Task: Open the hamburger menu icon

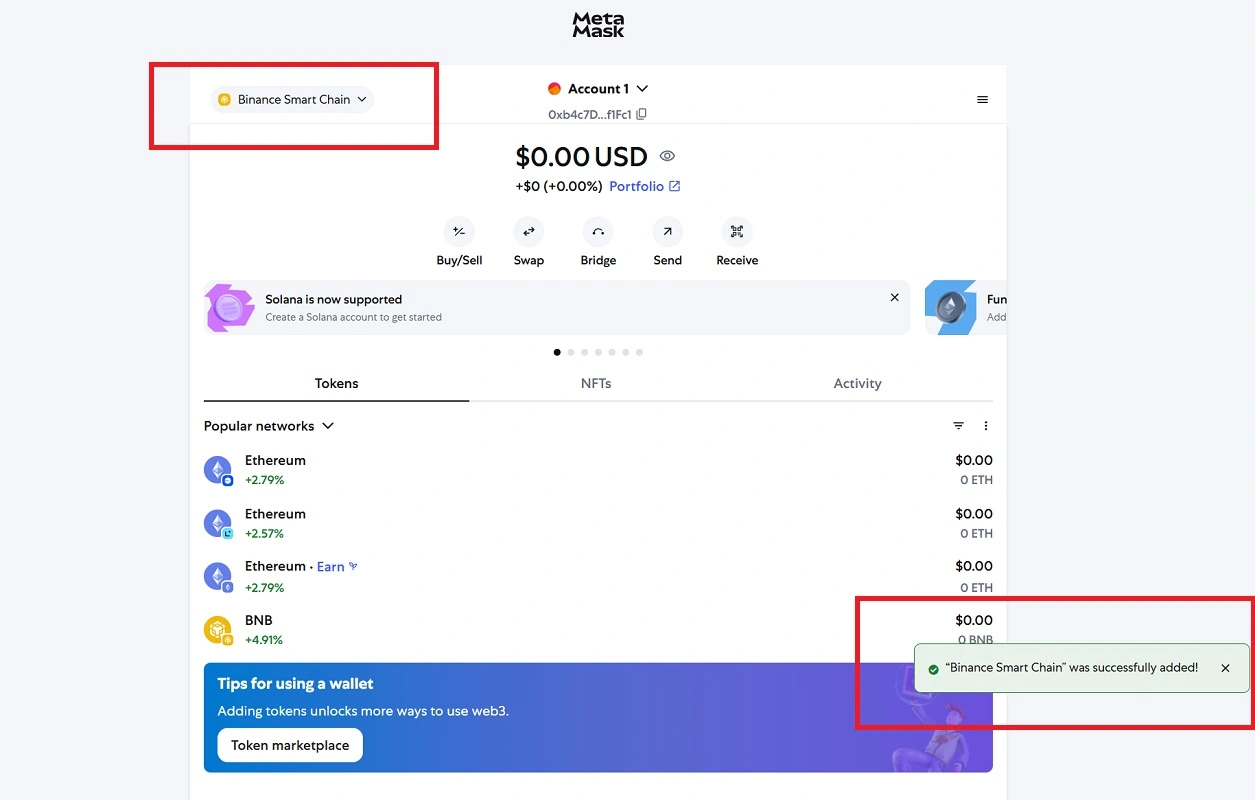Action: click(x=982, y=100)
